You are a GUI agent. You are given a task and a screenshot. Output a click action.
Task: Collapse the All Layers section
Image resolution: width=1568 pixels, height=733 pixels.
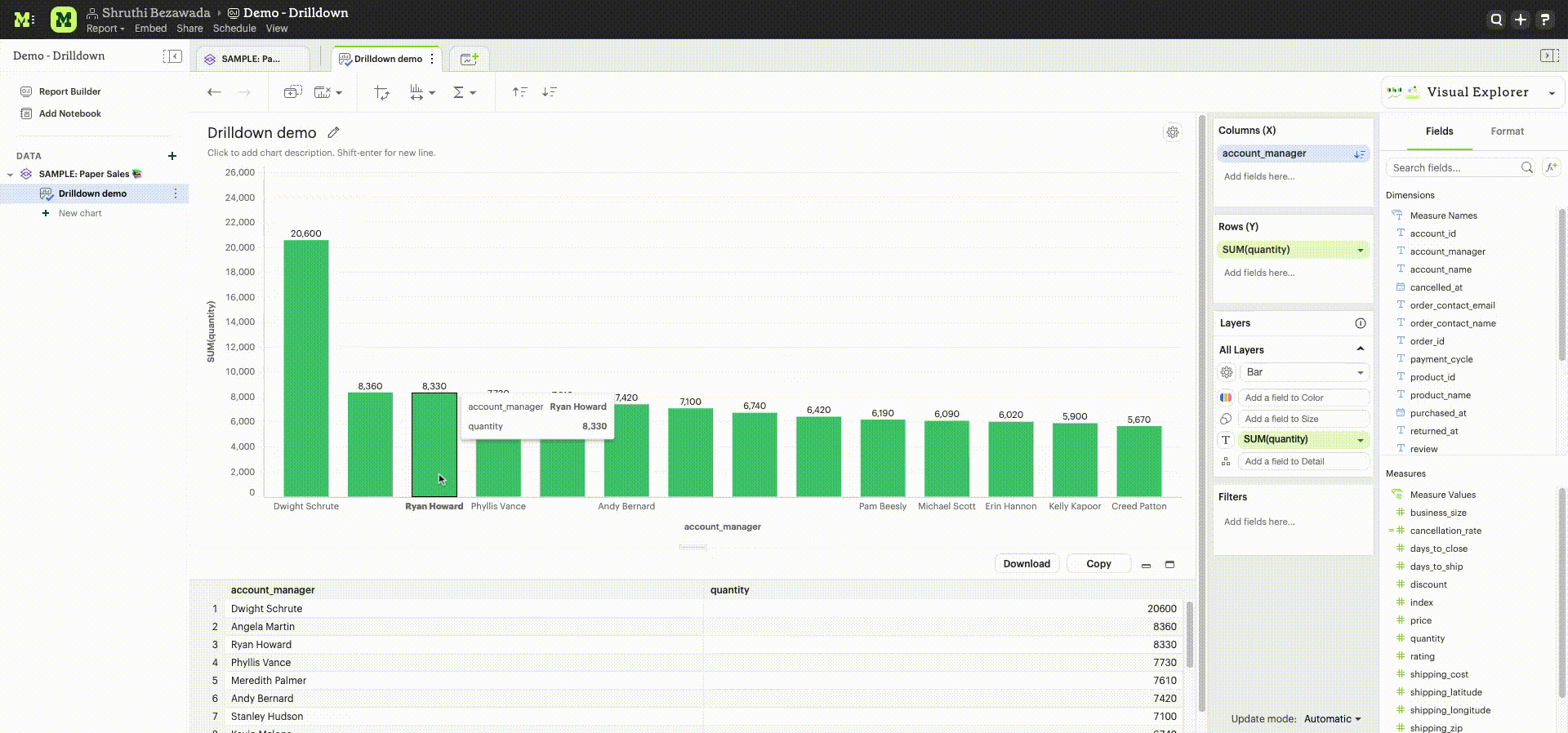pyautogui.click(x=1361, y=349)
